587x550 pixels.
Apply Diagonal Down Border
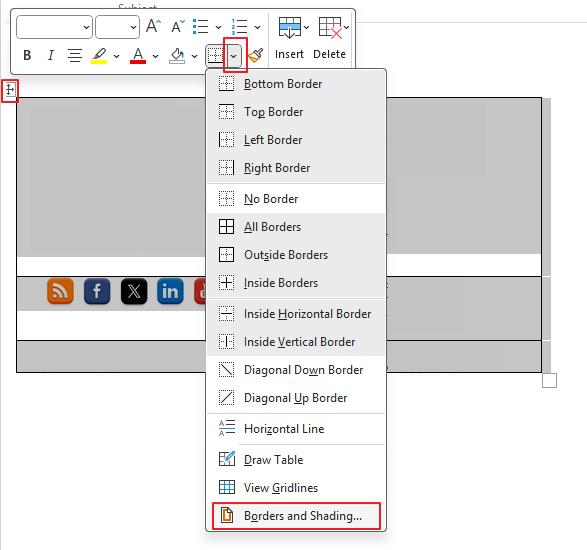tap(296, 370)
